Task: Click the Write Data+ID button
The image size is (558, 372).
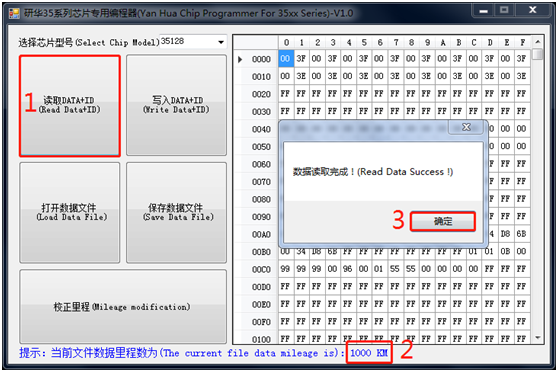Action: point(177,105)
